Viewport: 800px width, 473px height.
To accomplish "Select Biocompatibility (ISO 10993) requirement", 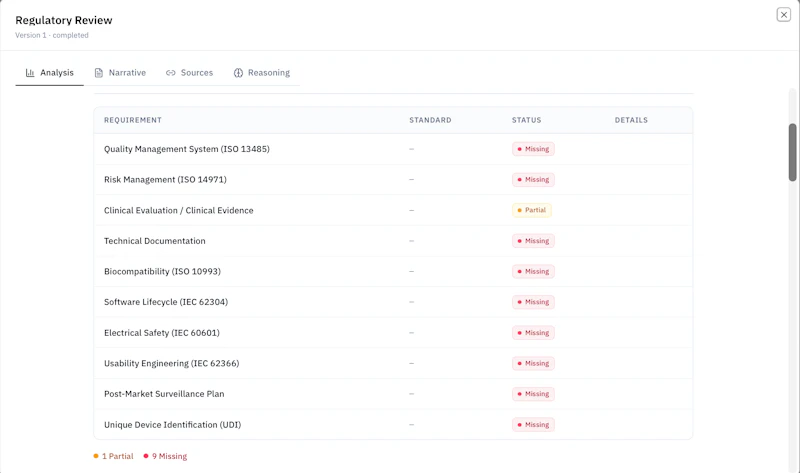I will 162,271.
